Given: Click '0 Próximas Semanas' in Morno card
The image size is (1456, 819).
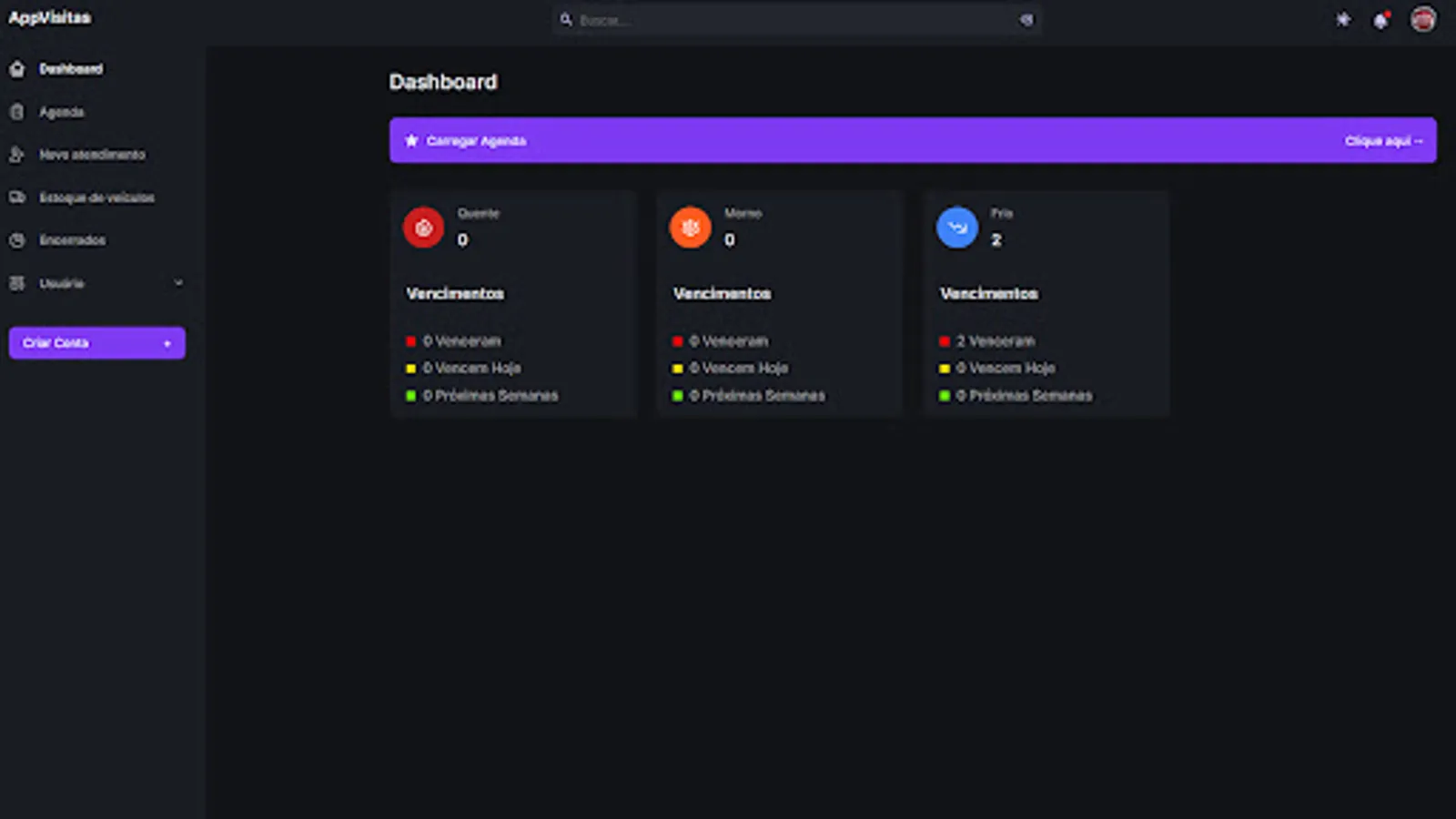Looking at the screenshot, I should tap(757, 396).
